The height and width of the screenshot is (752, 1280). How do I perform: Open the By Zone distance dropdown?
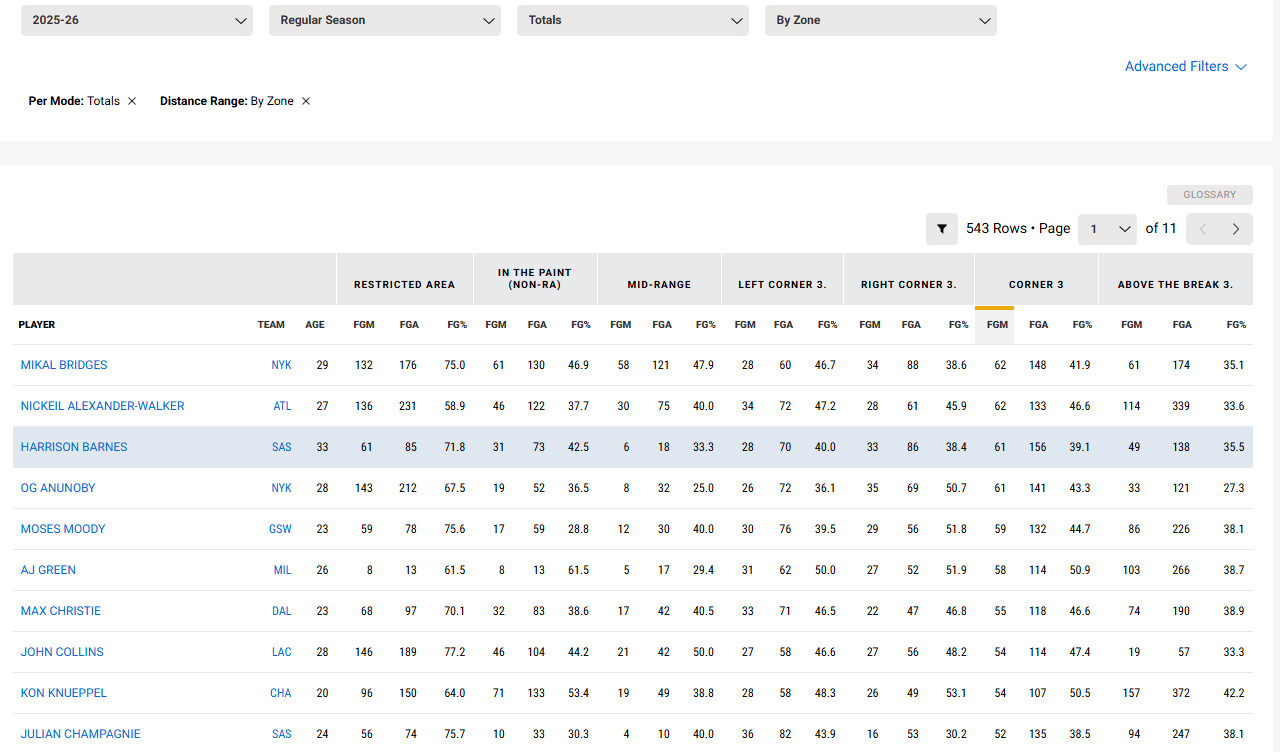[881, 20]
